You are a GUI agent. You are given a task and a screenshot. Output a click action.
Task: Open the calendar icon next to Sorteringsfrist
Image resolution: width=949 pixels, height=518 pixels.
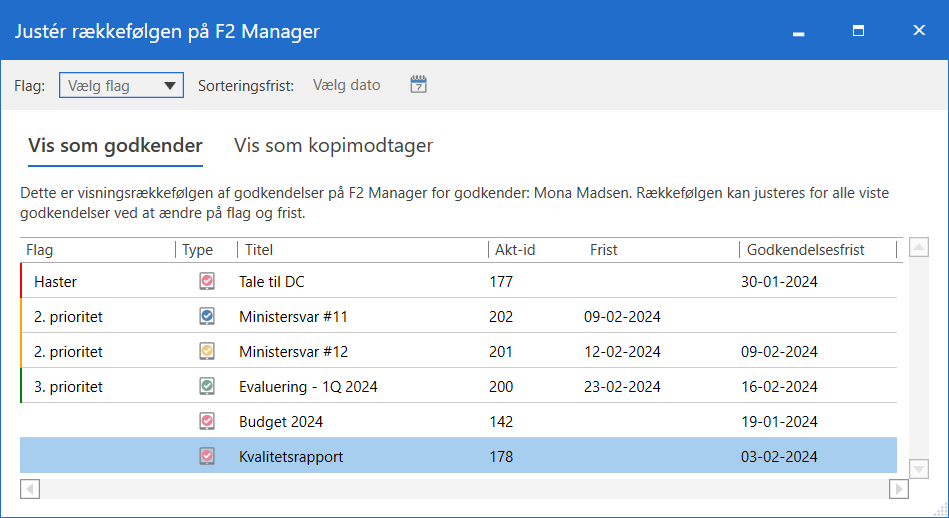(418, 85)
